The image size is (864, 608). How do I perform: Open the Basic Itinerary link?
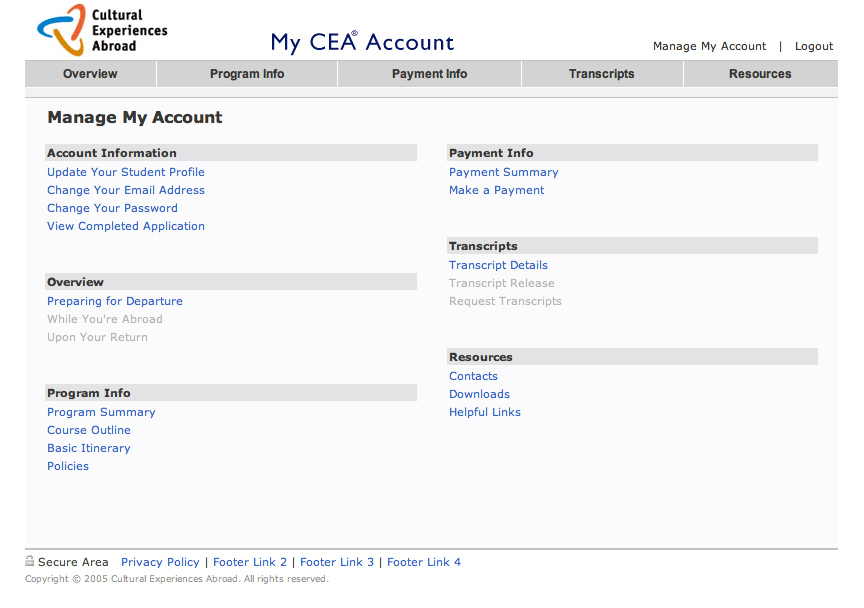(x=89, y=448)
